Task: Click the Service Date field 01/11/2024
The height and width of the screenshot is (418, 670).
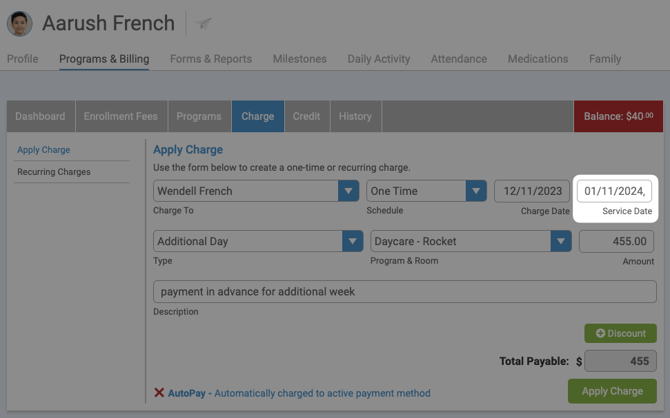Action: [x=614, y=191]
